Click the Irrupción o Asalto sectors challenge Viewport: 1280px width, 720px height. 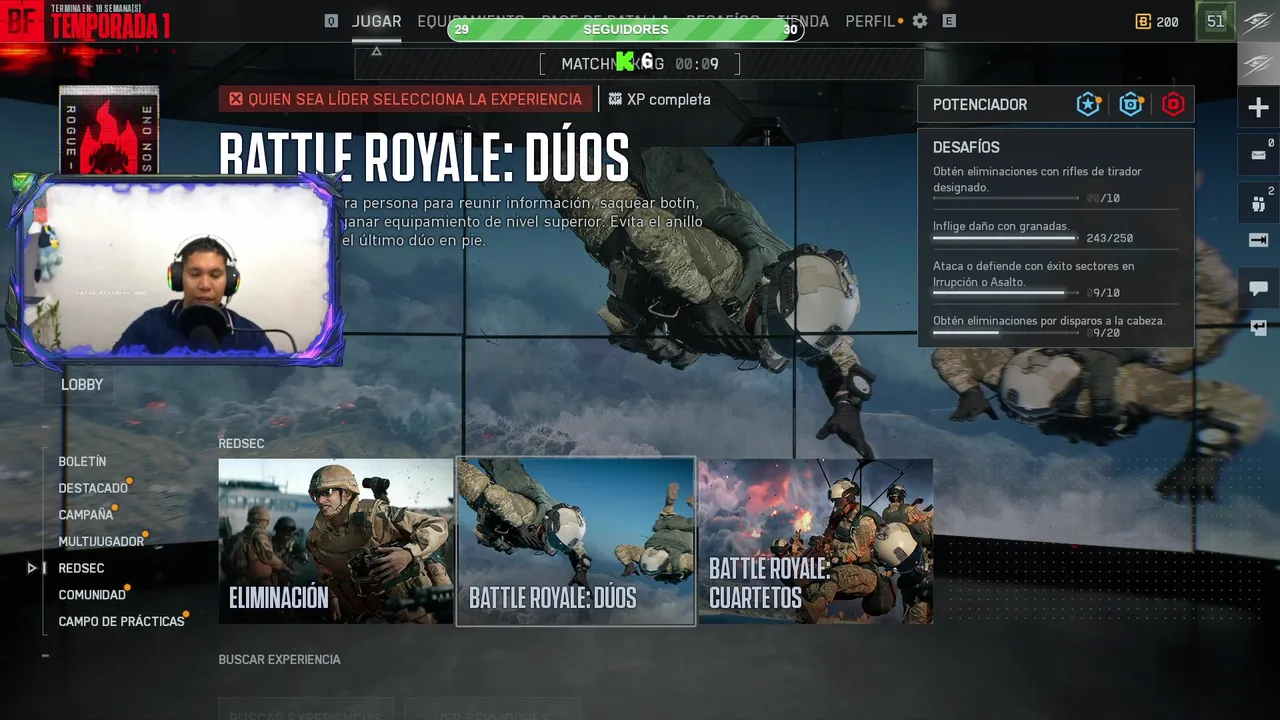1034,274
